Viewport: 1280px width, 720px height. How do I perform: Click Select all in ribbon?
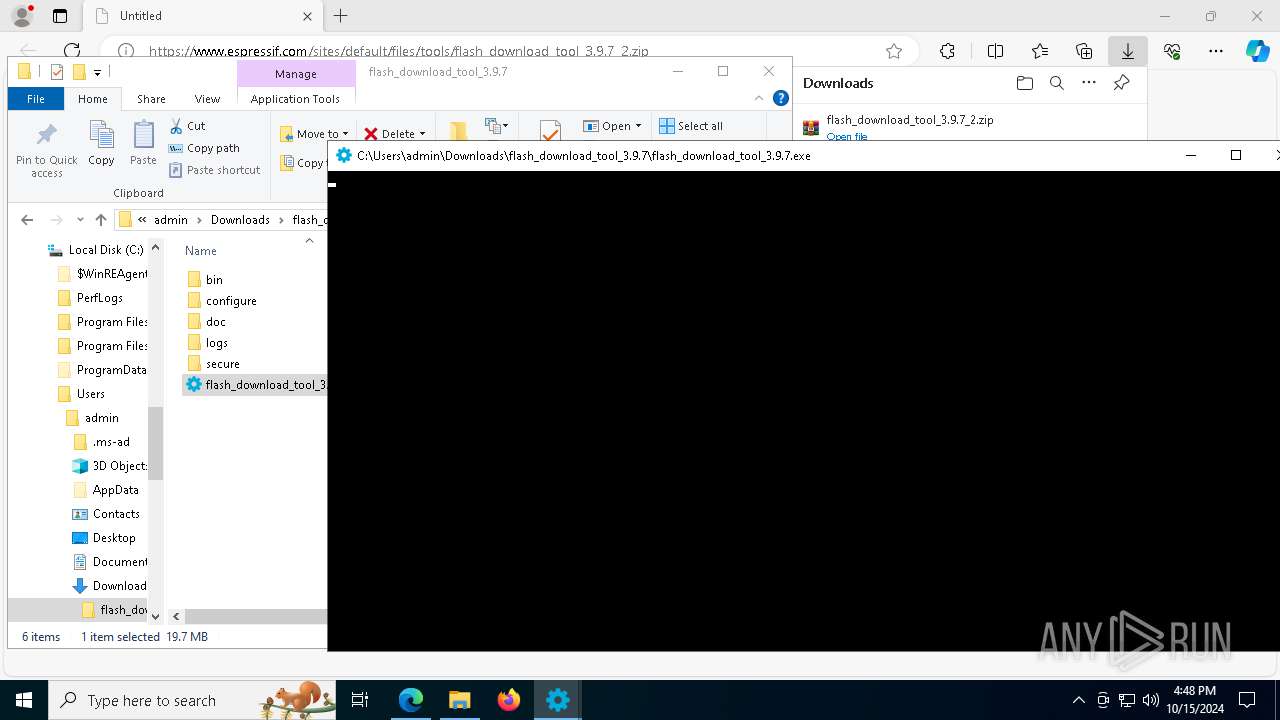pos(691,126)
